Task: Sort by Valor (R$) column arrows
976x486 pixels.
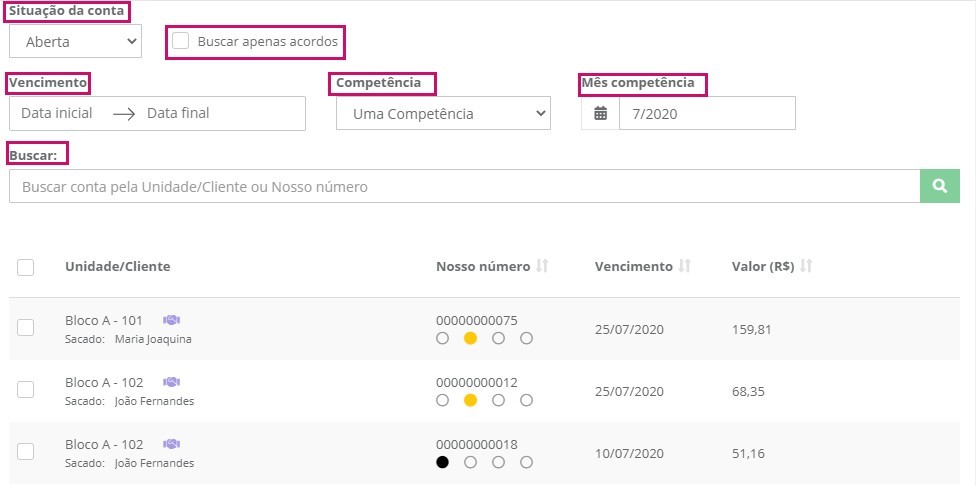Action: 806,266
